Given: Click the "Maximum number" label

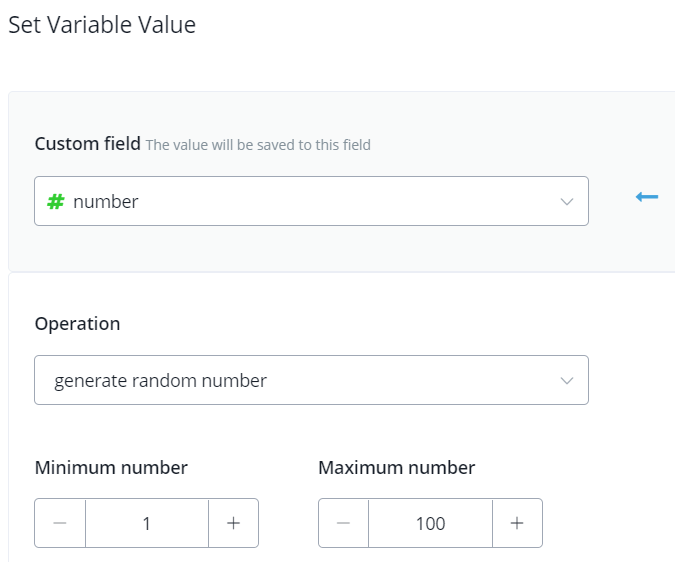Looking at the screenshot, I should point(396,467).
